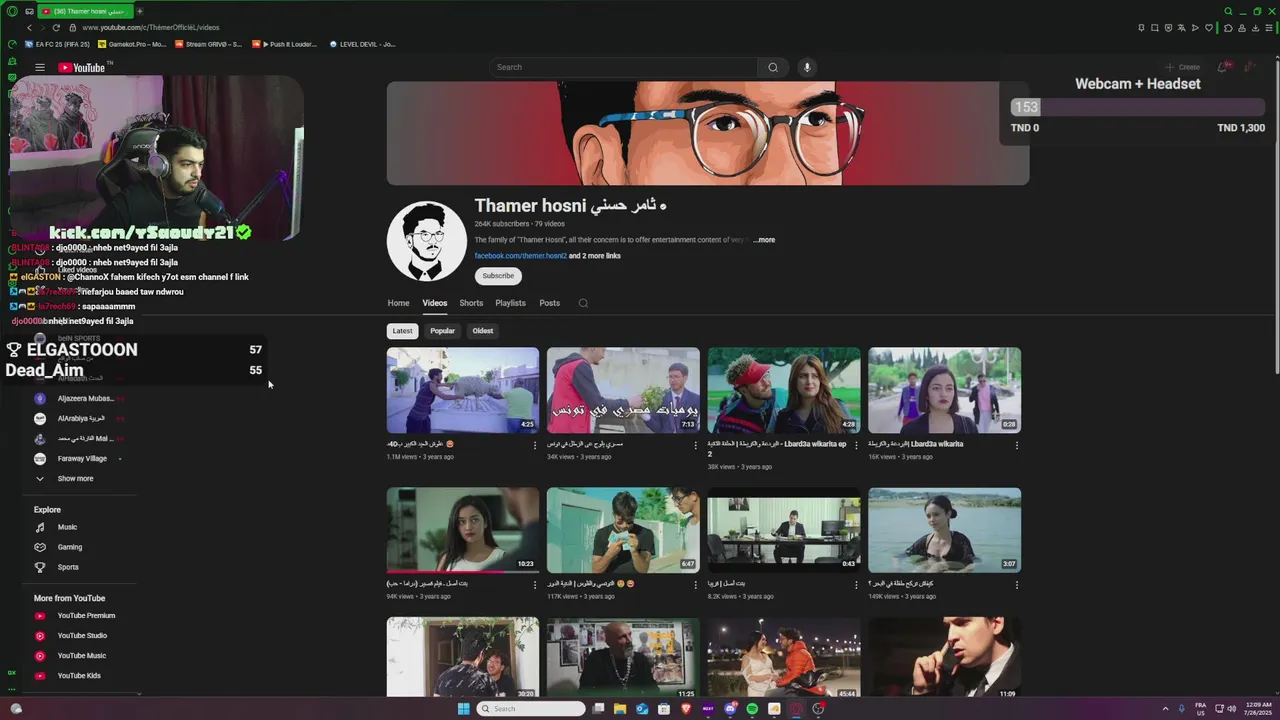Open a new browser tab with plus
The height and width of the screenshot is (720, 1280).
(x=140, y=11)
